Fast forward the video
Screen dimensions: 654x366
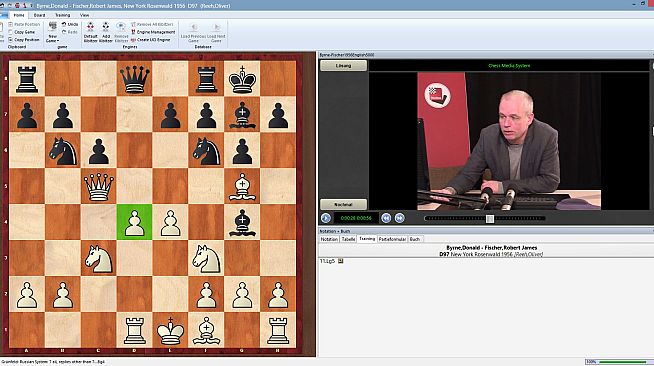coord(400,218)
